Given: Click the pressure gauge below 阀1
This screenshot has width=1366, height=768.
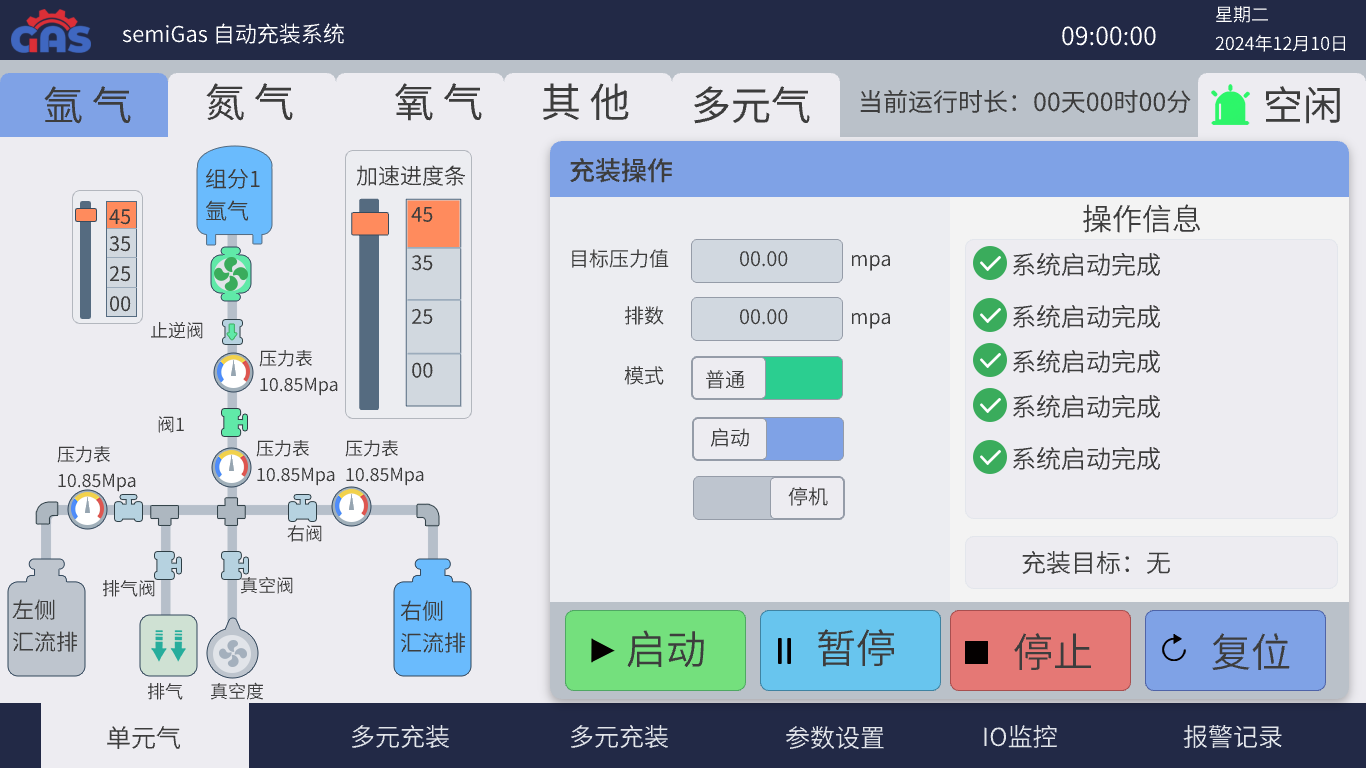Looking at the screenshot, I should [x=232, y=467].
